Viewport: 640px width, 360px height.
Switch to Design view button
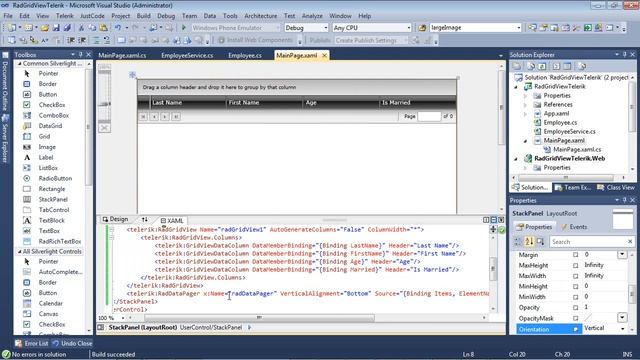coord(116,220)
